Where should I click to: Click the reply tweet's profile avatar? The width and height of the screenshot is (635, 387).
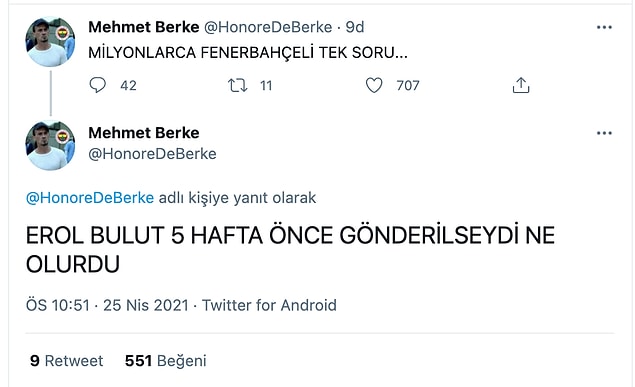50,145
